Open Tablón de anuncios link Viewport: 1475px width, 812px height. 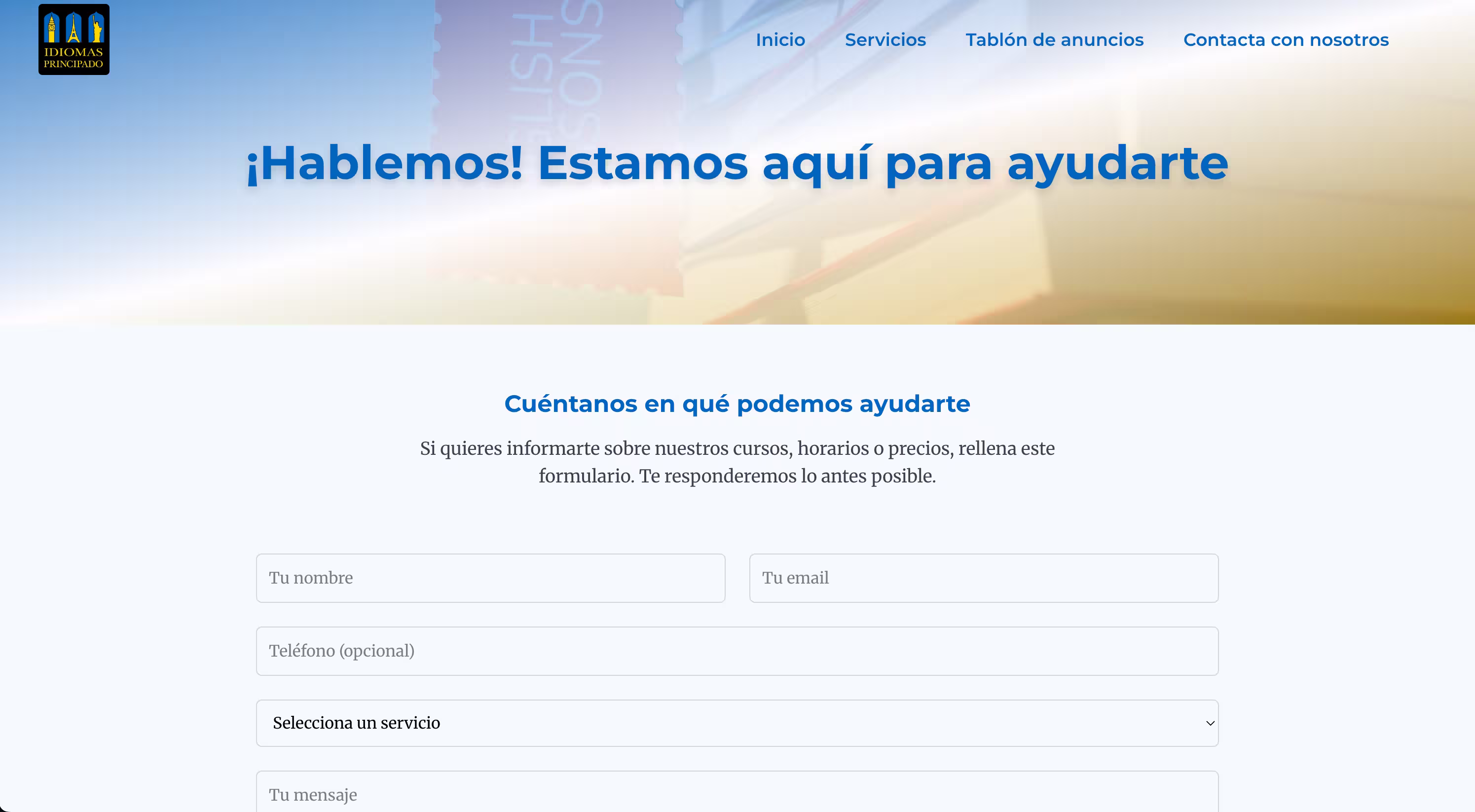coord(1054,39)
